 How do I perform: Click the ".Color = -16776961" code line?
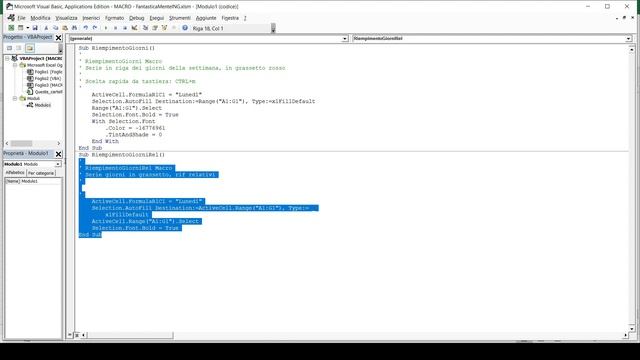[135, 128]
